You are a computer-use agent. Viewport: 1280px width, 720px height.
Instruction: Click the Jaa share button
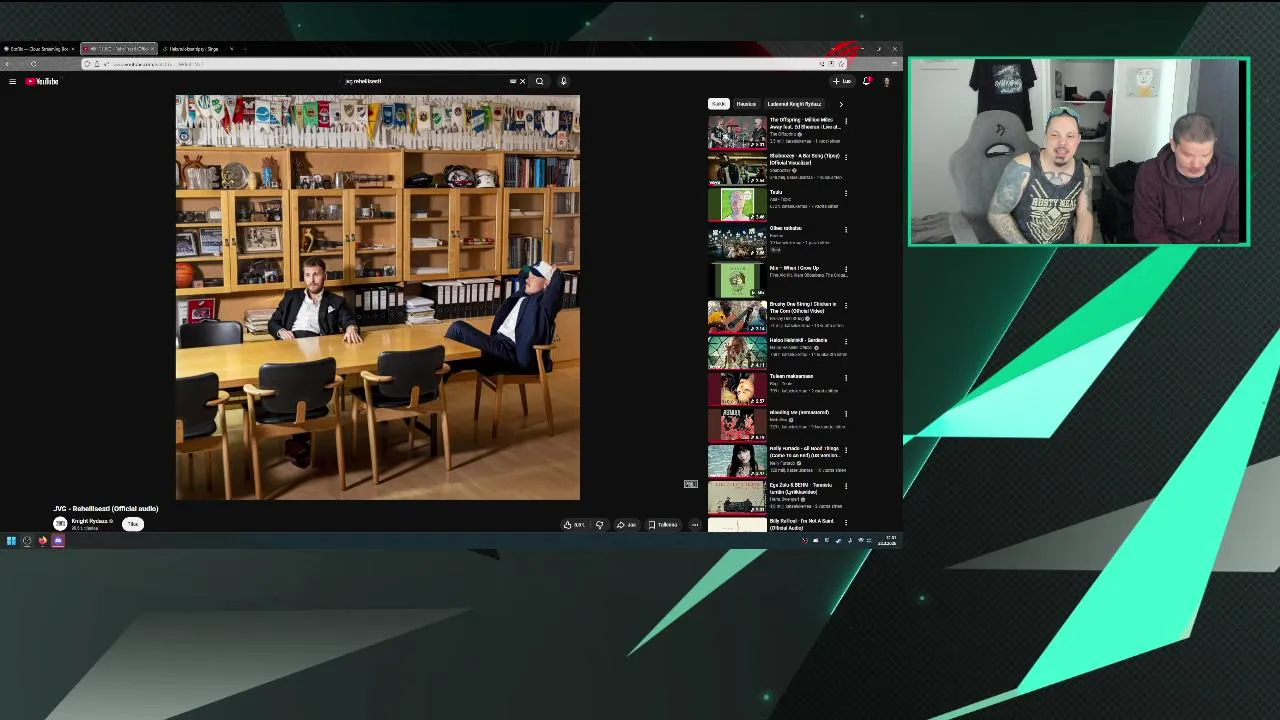click(626, 524)
